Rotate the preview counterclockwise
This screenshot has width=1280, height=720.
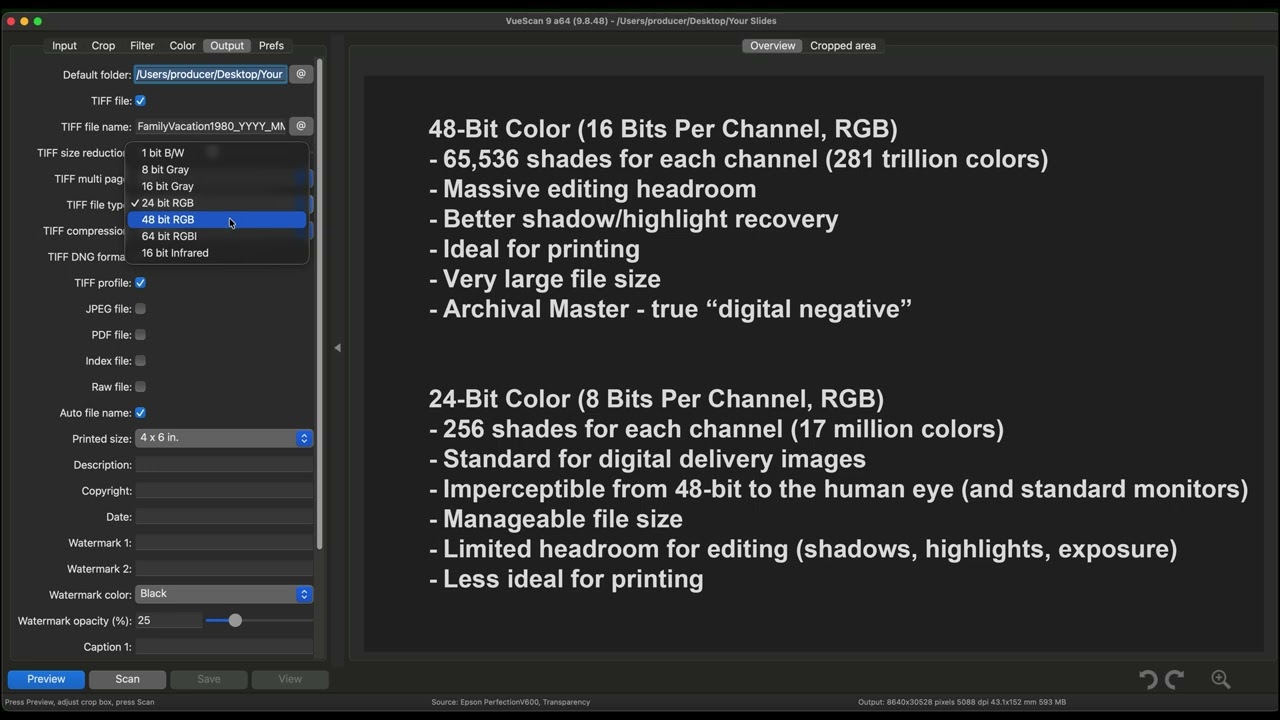(1148, 679)
